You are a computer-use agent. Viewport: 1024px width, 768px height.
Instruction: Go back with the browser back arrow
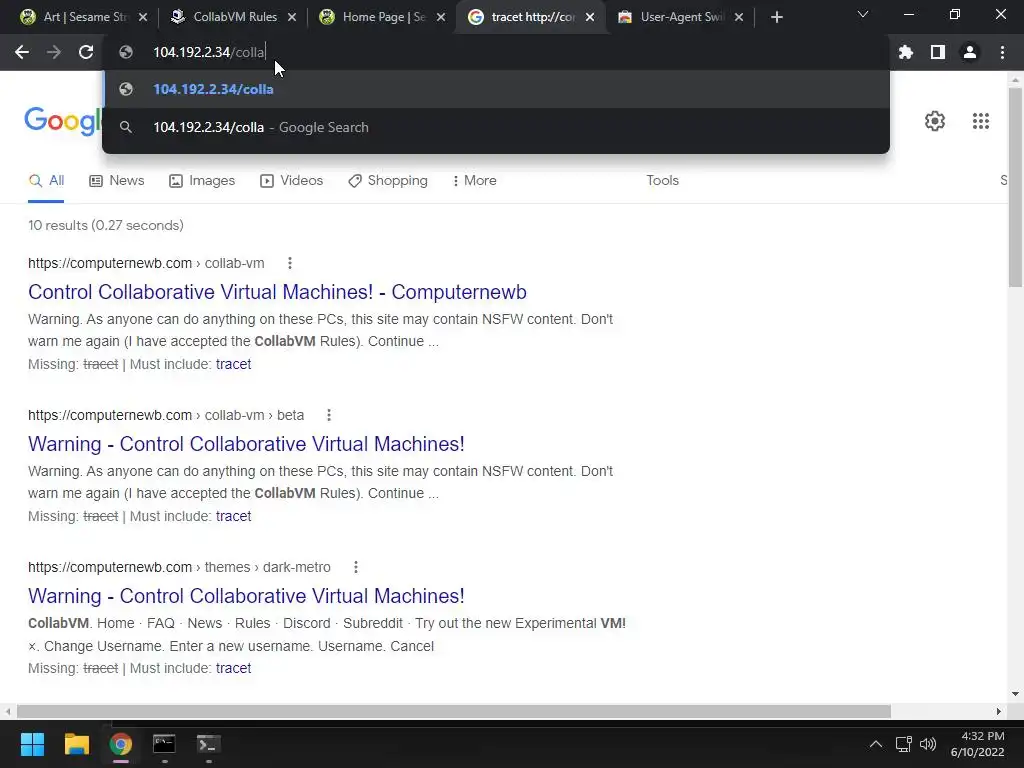[x=22, y=52]
